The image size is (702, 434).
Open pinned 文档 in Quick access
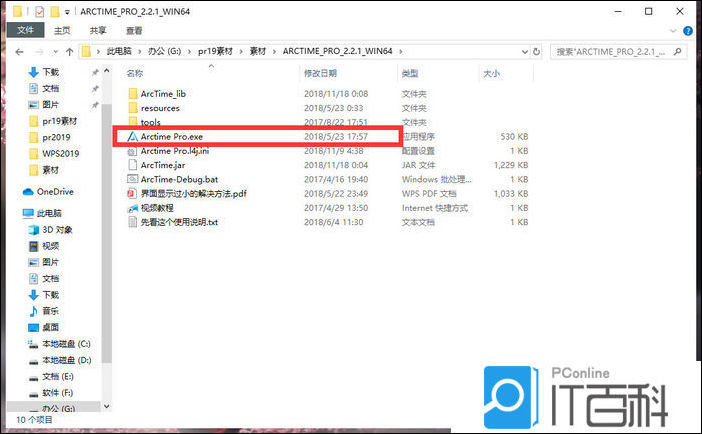(x=50, y=88)
